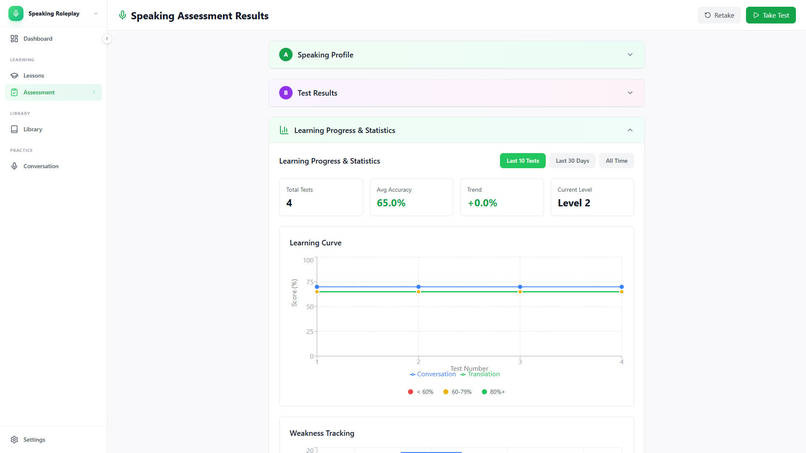Click the Trend value +0.0%
Image resolution: width=806 pixels, height=453 pixels.
click(x=482, y=203)
